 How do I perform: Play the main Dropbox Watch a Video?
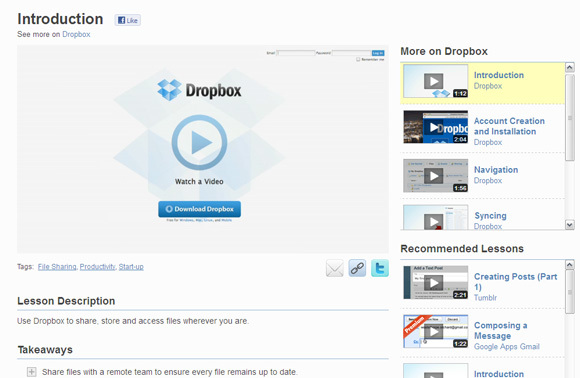point(199,142)
